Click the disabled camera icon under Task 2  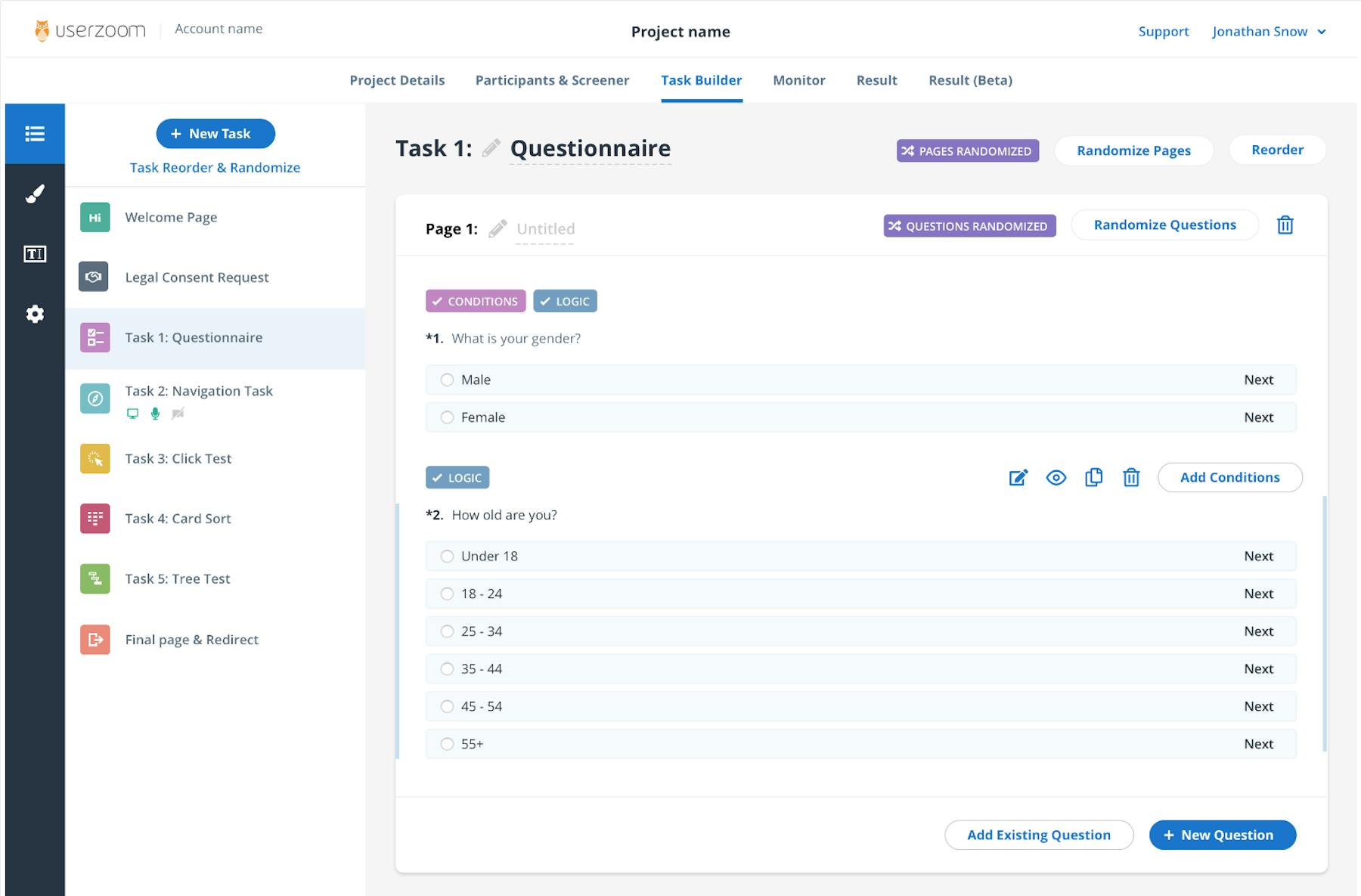tap(178, 414)
